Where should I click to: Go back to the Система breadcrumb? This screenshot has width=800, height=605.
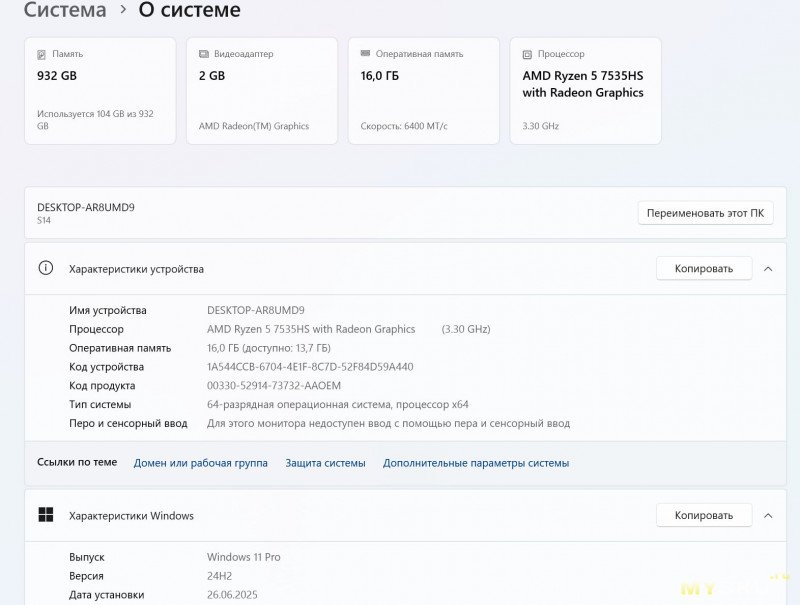(x=65, y=10)
